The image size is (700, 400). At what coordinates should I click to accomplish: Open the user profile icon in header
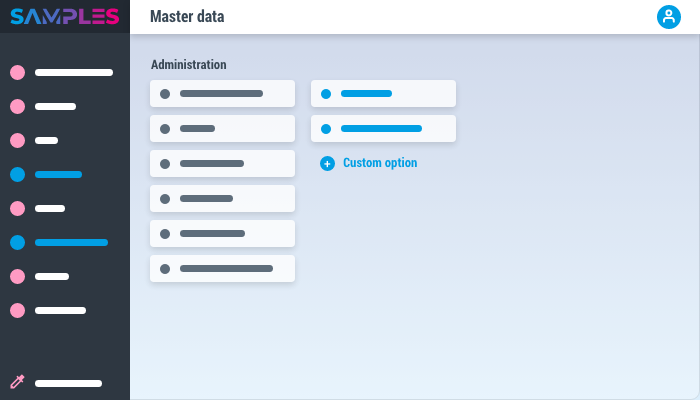(x=668, y=17)
